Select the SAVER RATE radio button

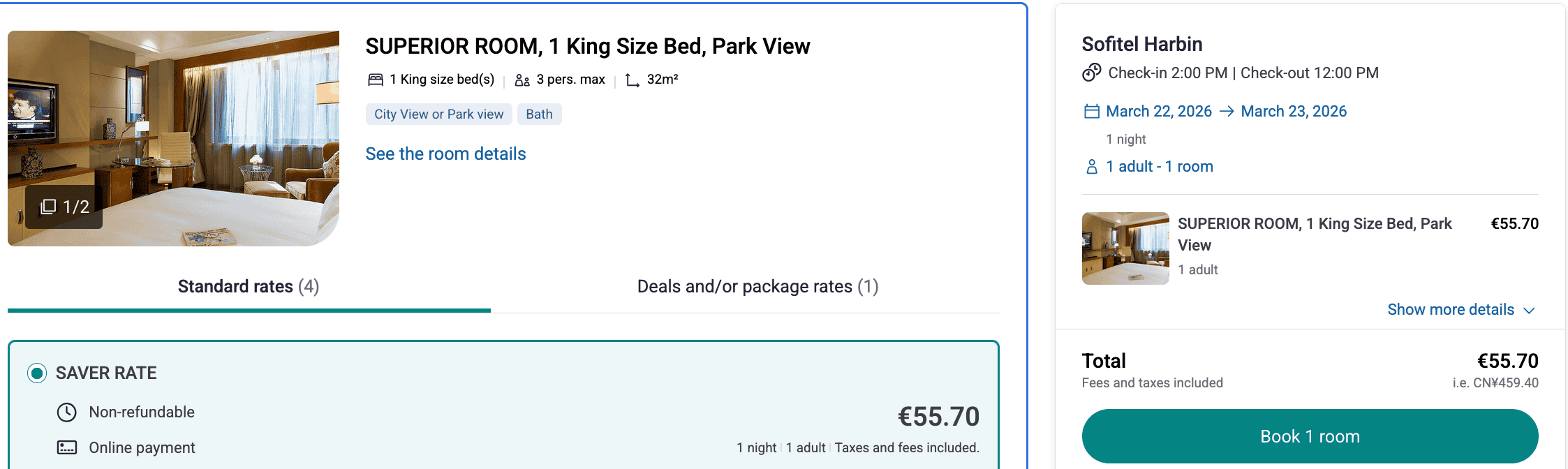(x=37, y=373)
